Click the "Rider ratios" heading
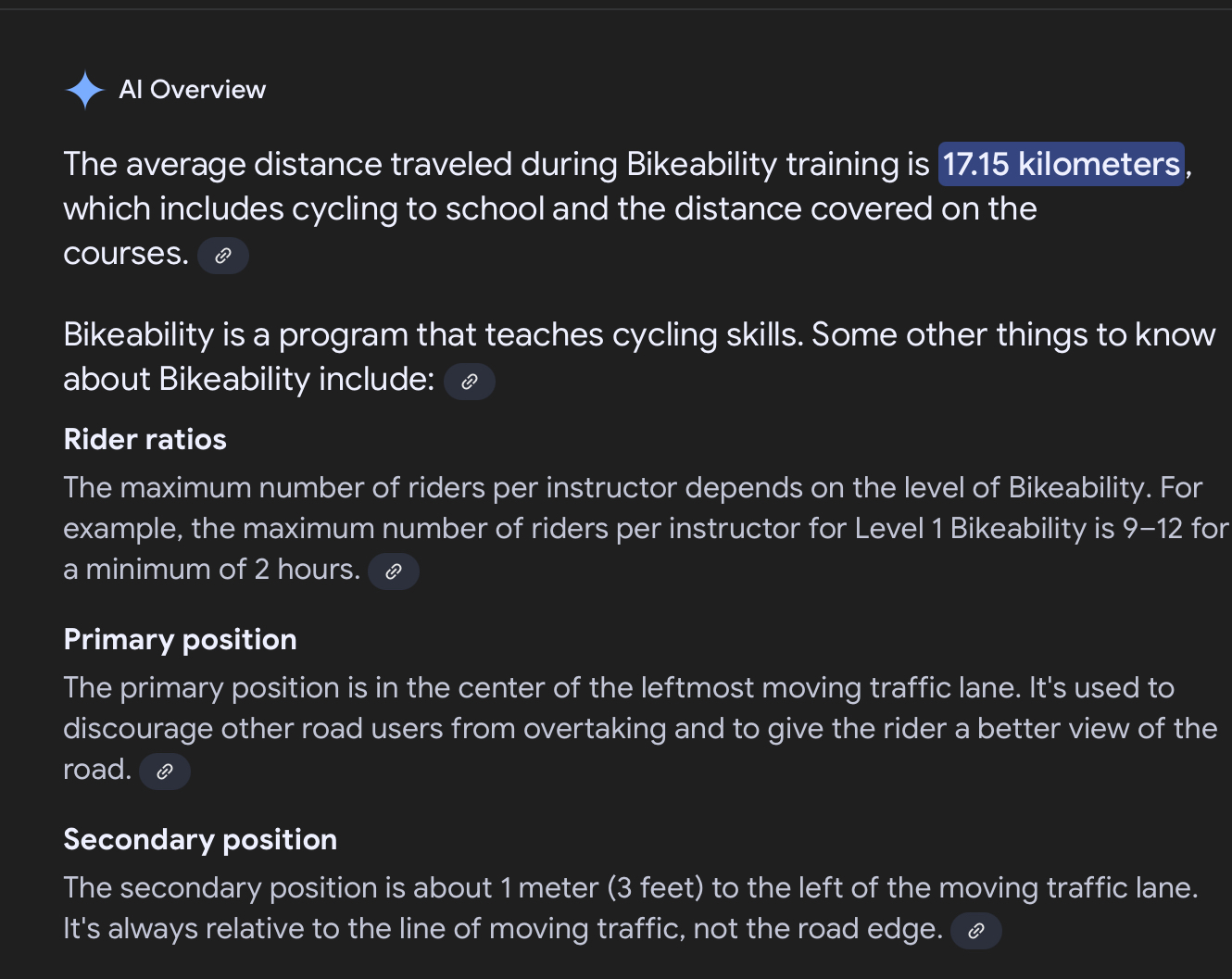The width and height of the screenshot is (1232, 979). (x=145, y=439)
